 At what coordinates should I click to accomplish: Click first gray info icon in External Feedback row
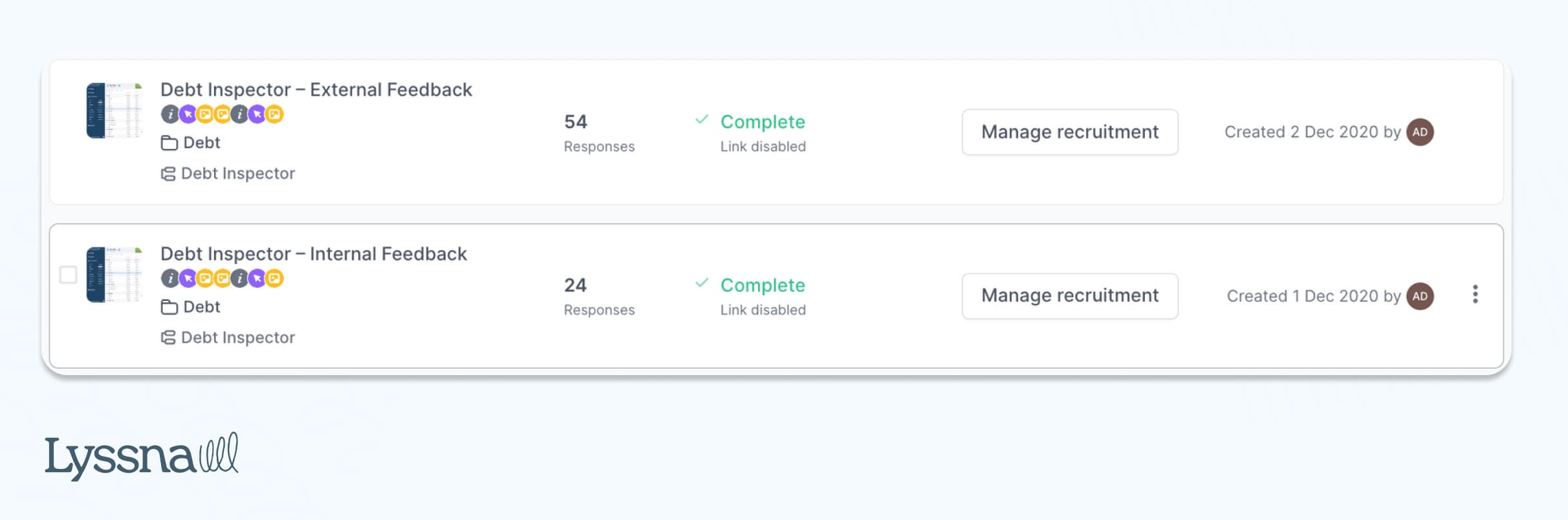[169, 114]
